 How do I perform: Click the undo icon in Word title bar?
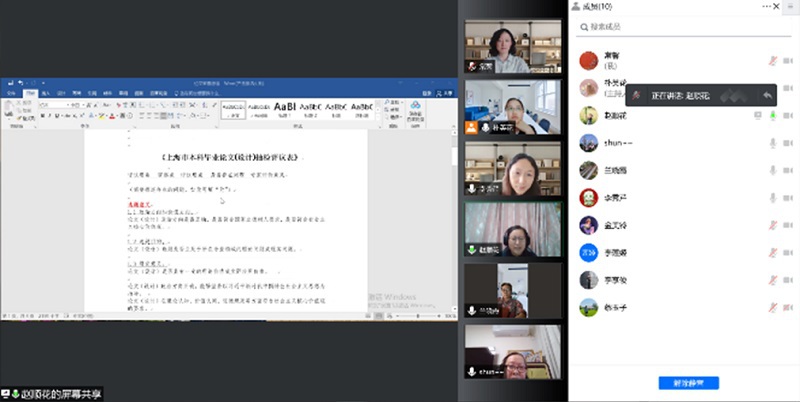(x=19, y=82)
